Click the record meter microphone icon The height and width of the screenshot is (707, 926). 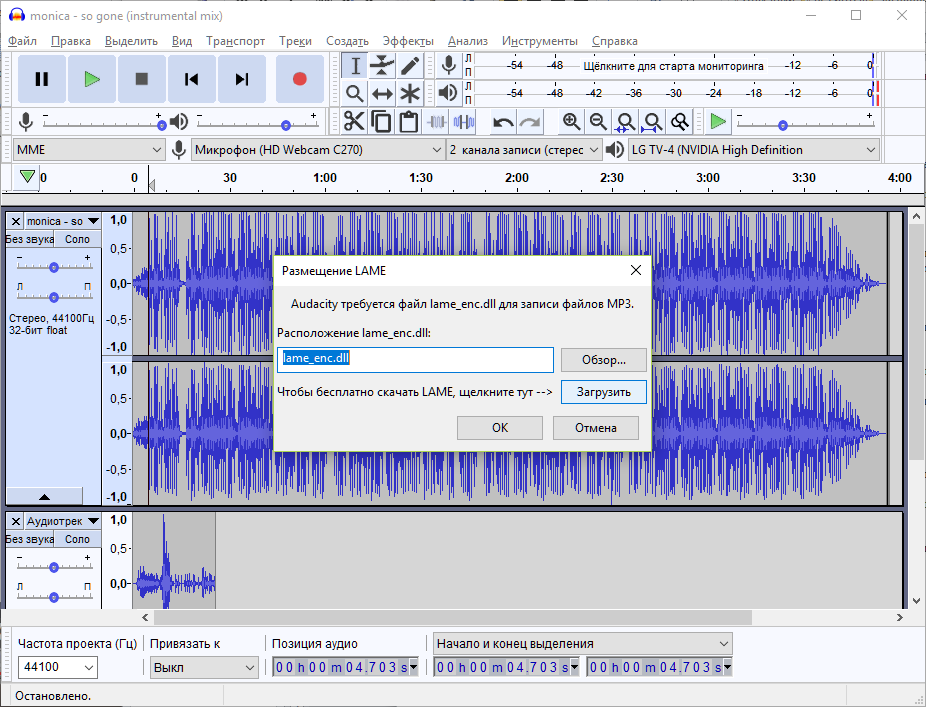(449, 66)
